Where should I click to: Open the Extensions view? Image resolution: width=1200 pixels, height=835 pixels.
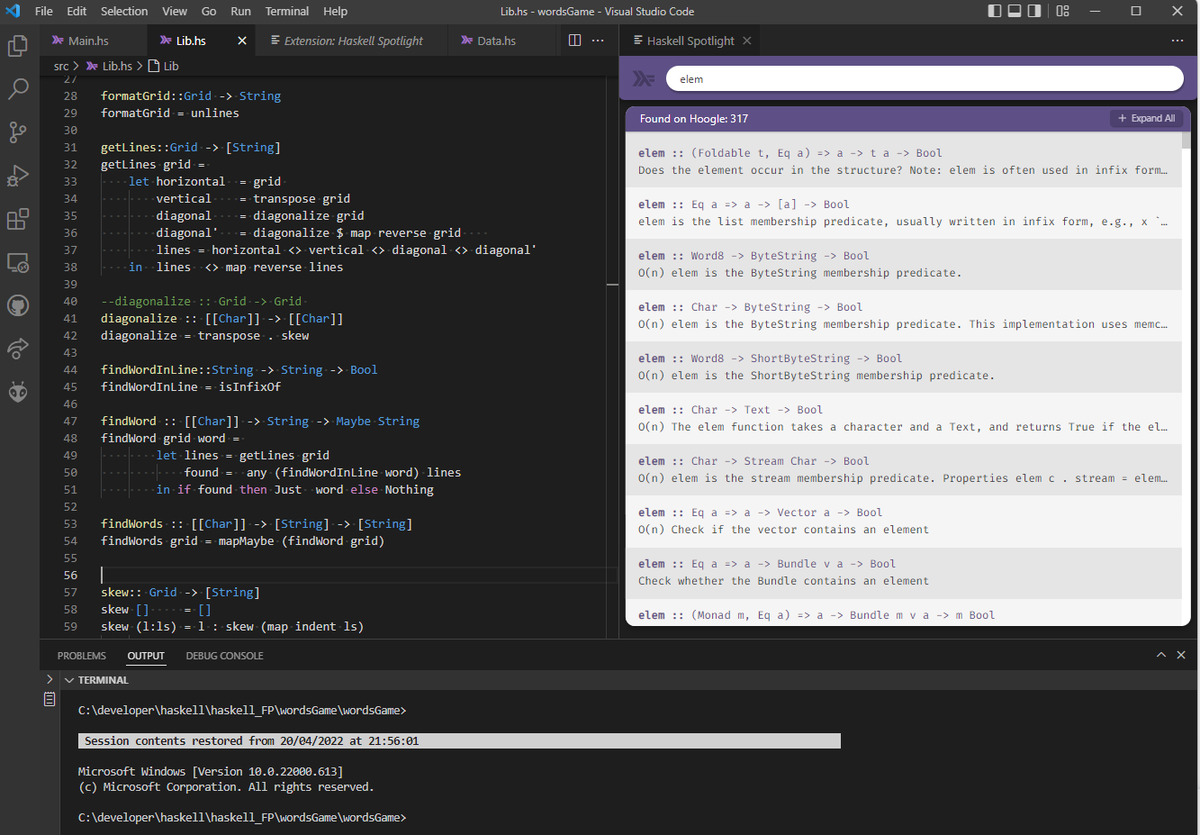(x=18, y=219)
